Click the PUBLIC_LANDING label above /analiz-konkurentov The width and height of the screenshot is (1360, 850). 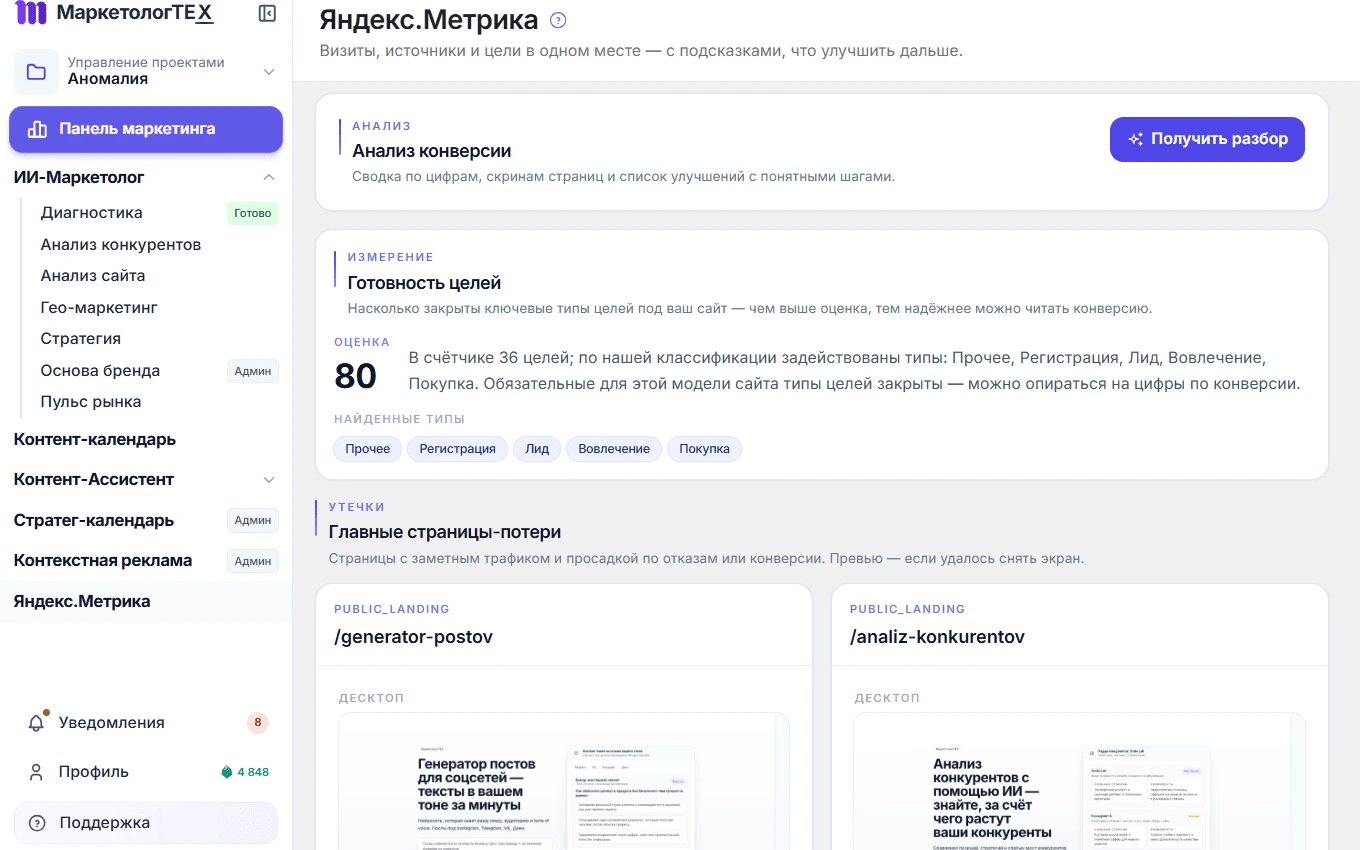(x=908, y=609)
